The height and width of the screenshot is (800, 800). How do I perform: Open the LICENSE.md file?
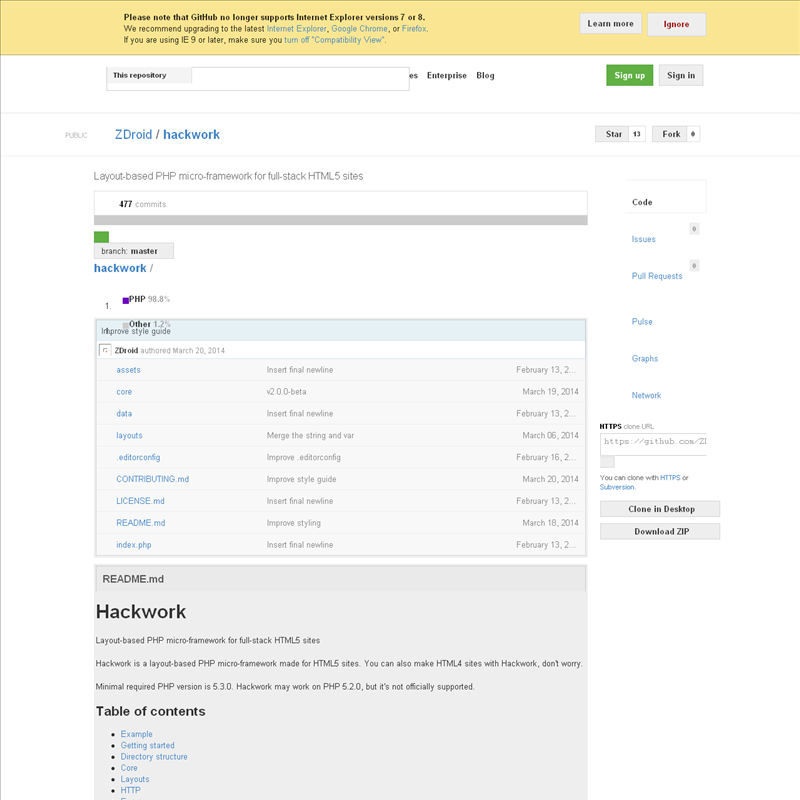click(x=140, y=501)
